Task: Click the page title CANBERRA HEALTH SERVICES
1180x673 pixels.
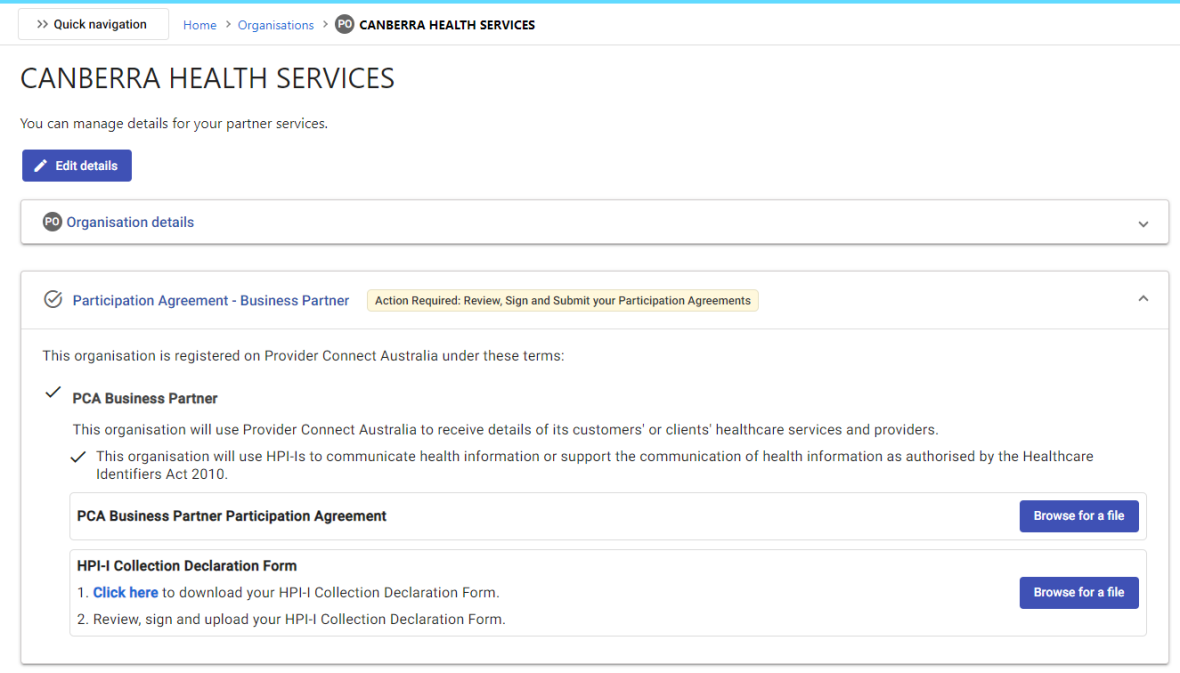Action: click(x=207, y=78)
